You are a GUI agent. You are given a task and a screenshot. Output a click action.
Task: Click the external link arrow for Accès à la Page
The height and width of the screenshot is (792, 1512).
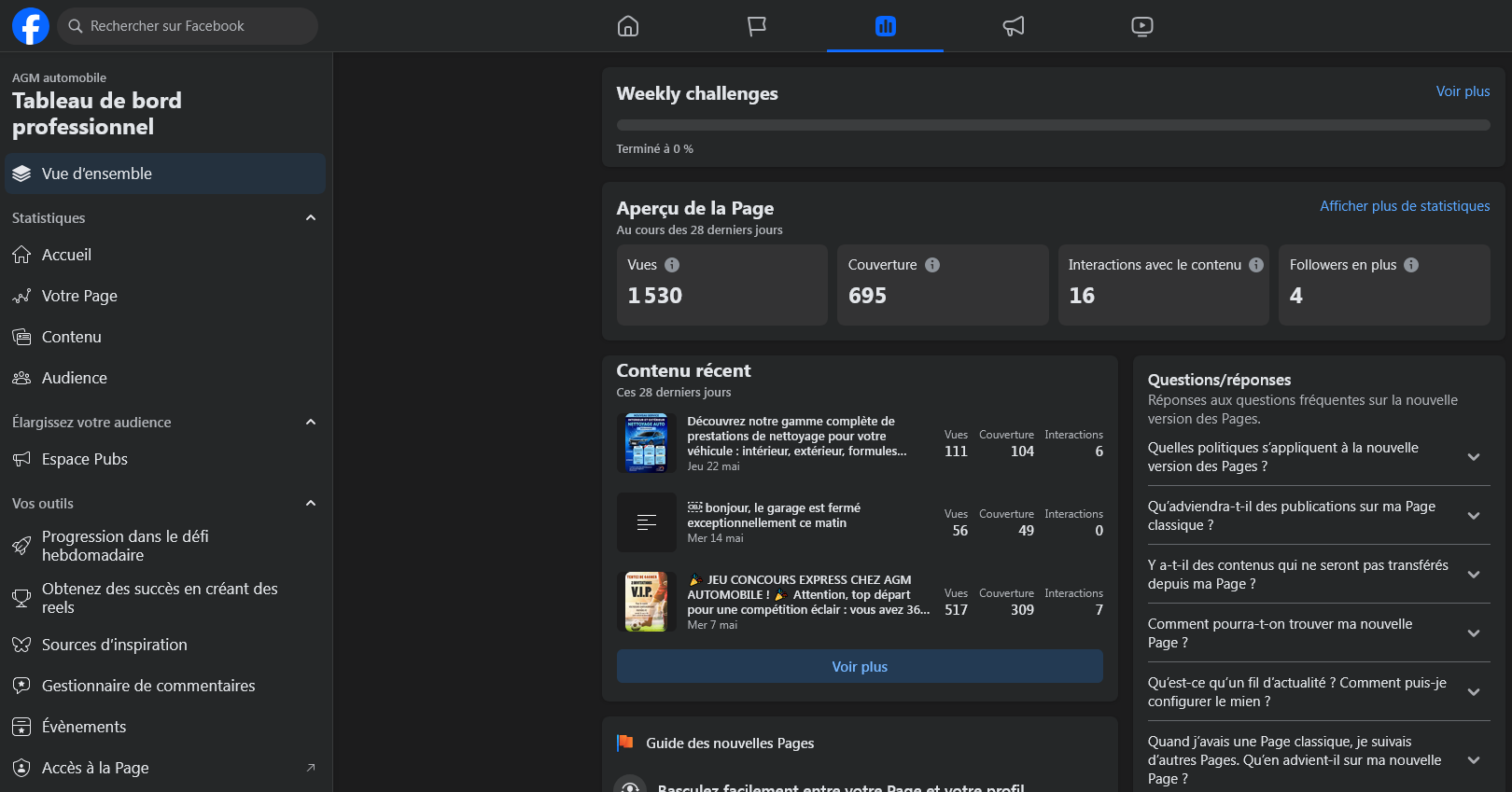pos(311,768)
